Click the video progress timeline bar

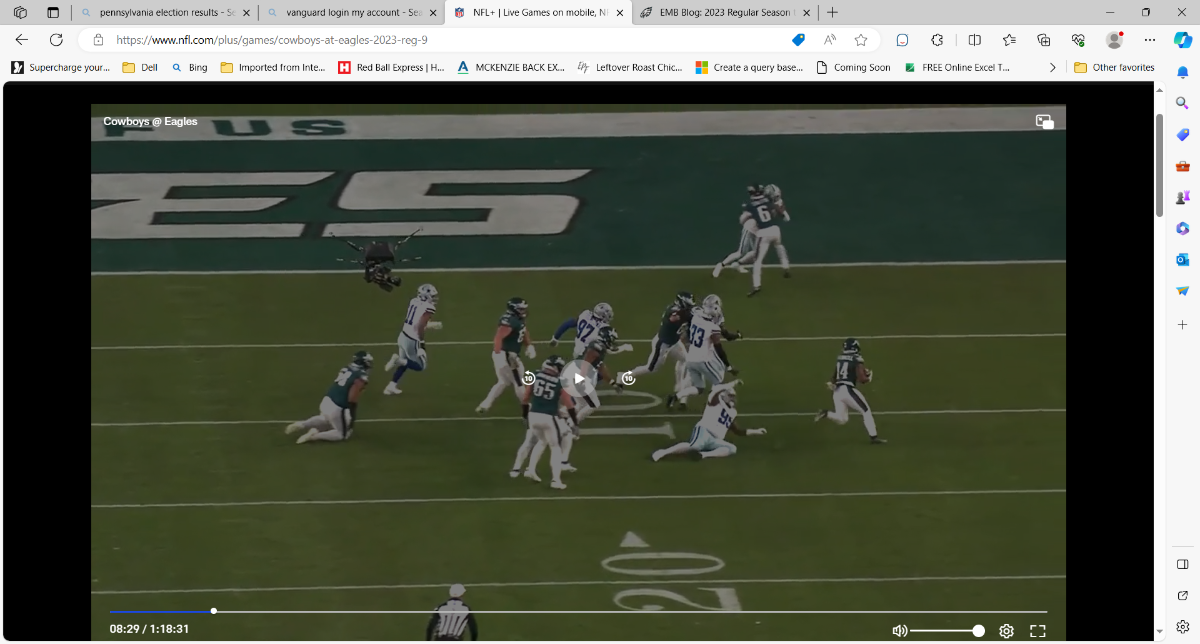click(600, 611)
